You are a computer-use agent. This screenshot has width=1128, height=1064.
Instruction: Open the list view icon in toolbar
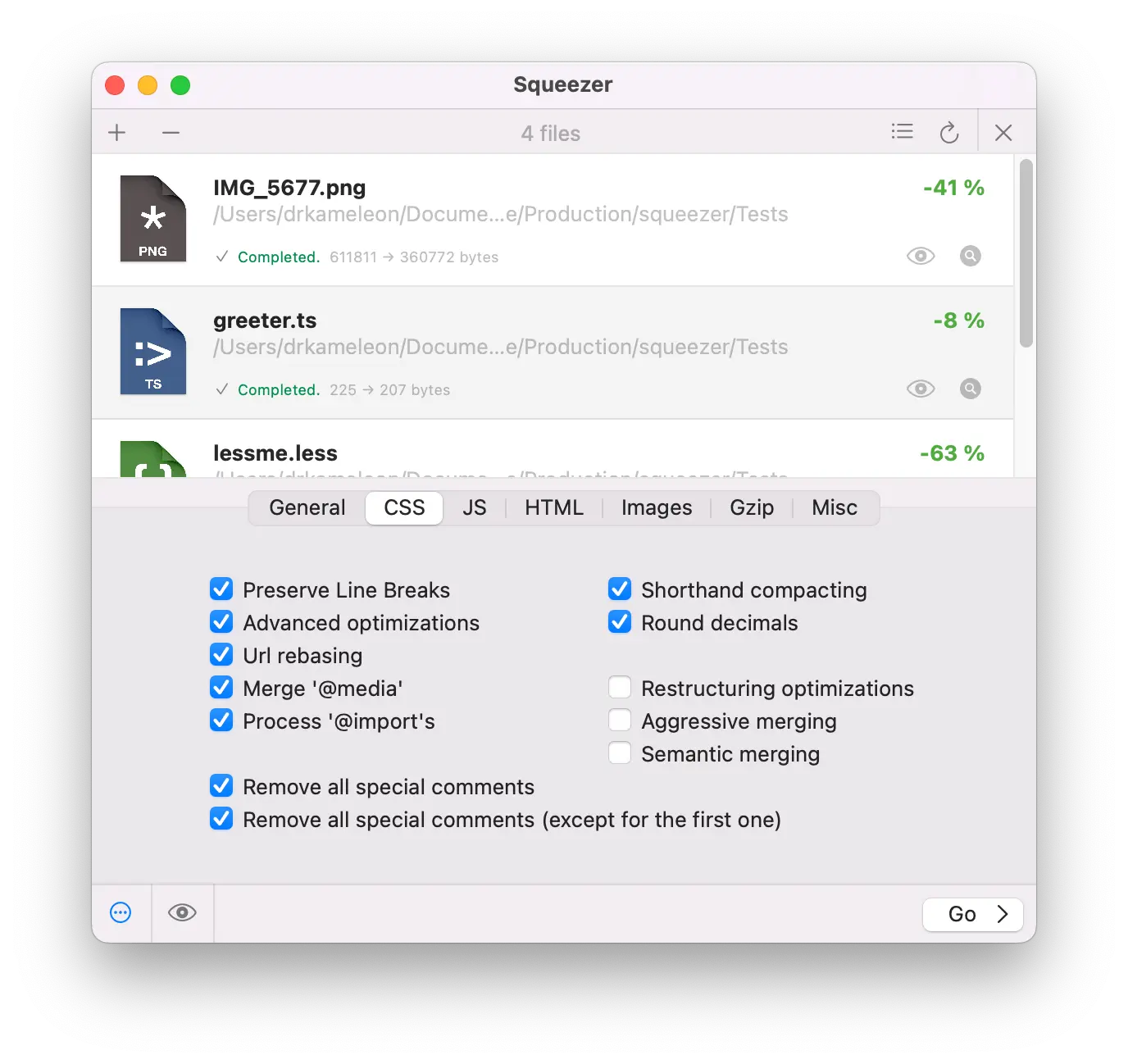(902, 131)
